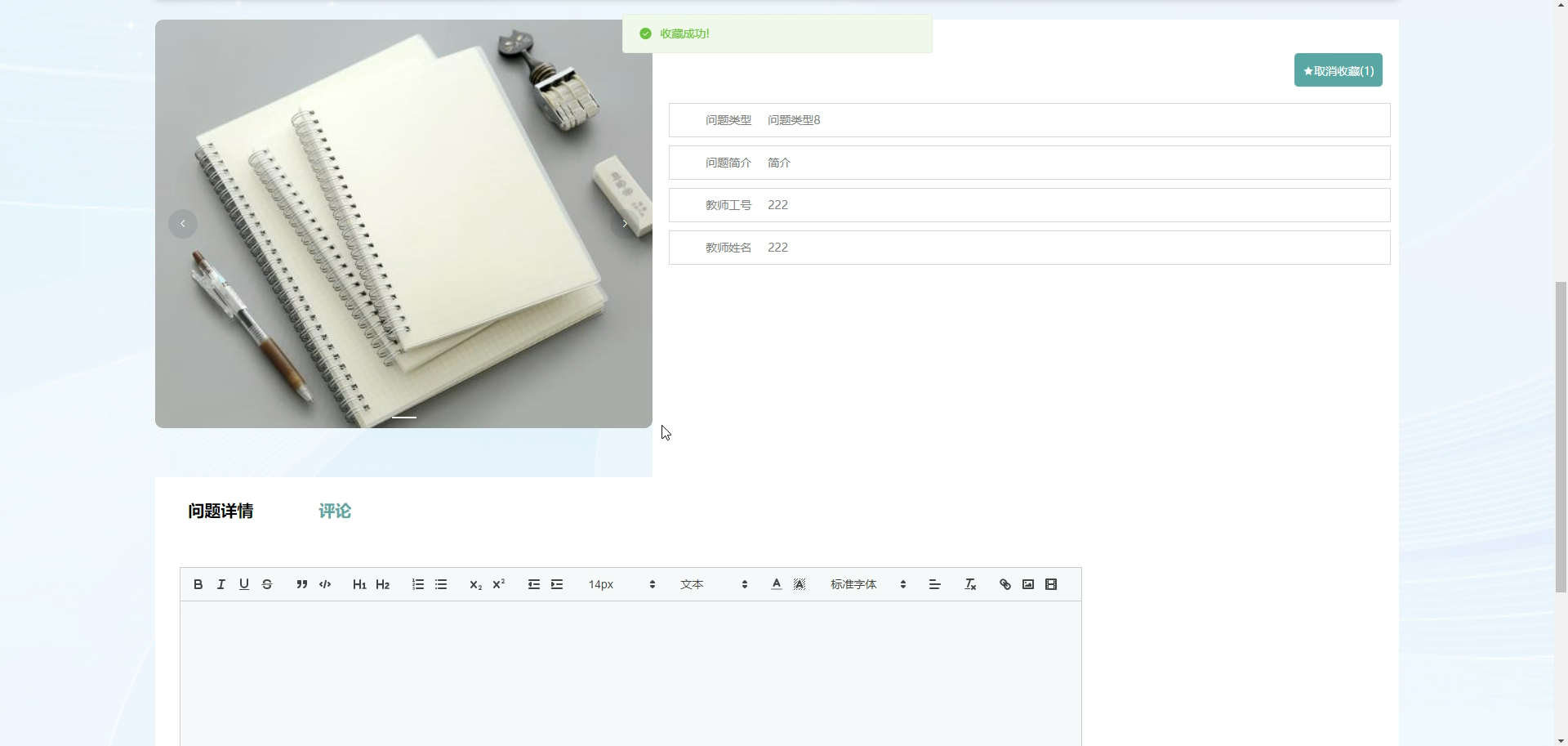Create a bulleted list
The image size is (1568, 746).
coord(441,584)
